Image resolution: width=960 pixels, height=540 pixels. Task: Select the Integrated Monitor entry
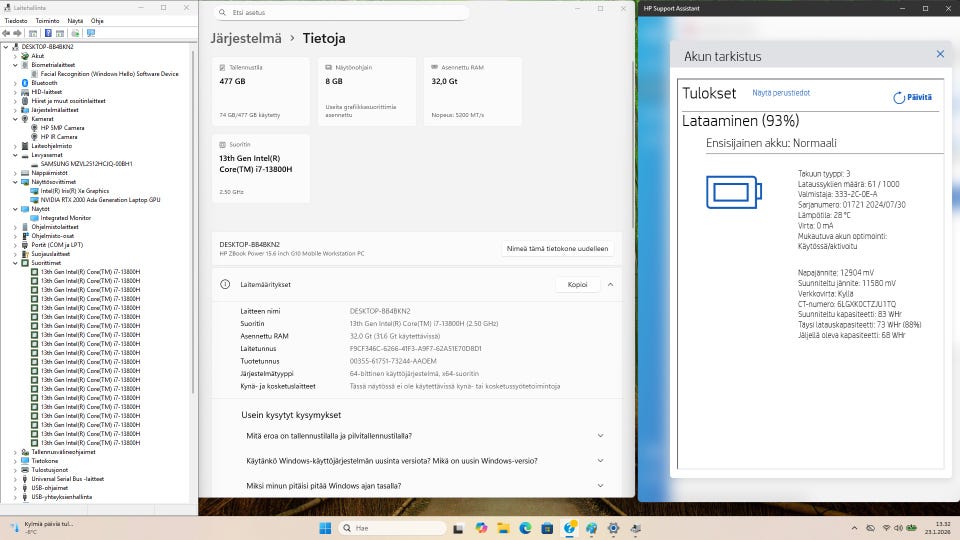coord(65,218)
